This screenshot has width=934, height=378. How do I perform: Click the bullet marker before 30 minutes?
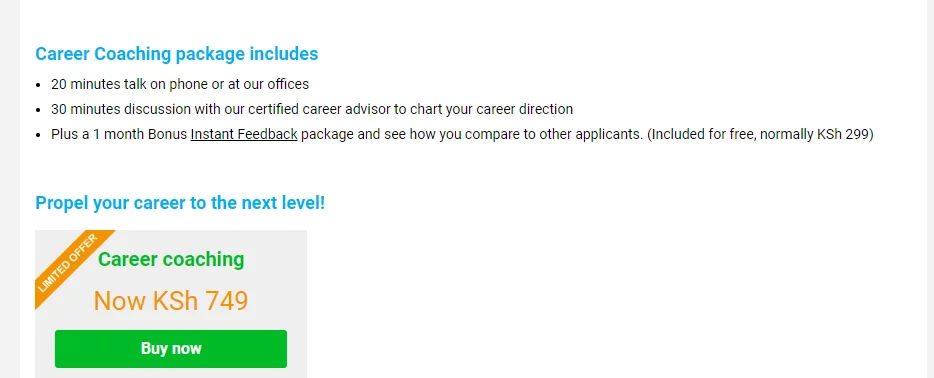39,110
